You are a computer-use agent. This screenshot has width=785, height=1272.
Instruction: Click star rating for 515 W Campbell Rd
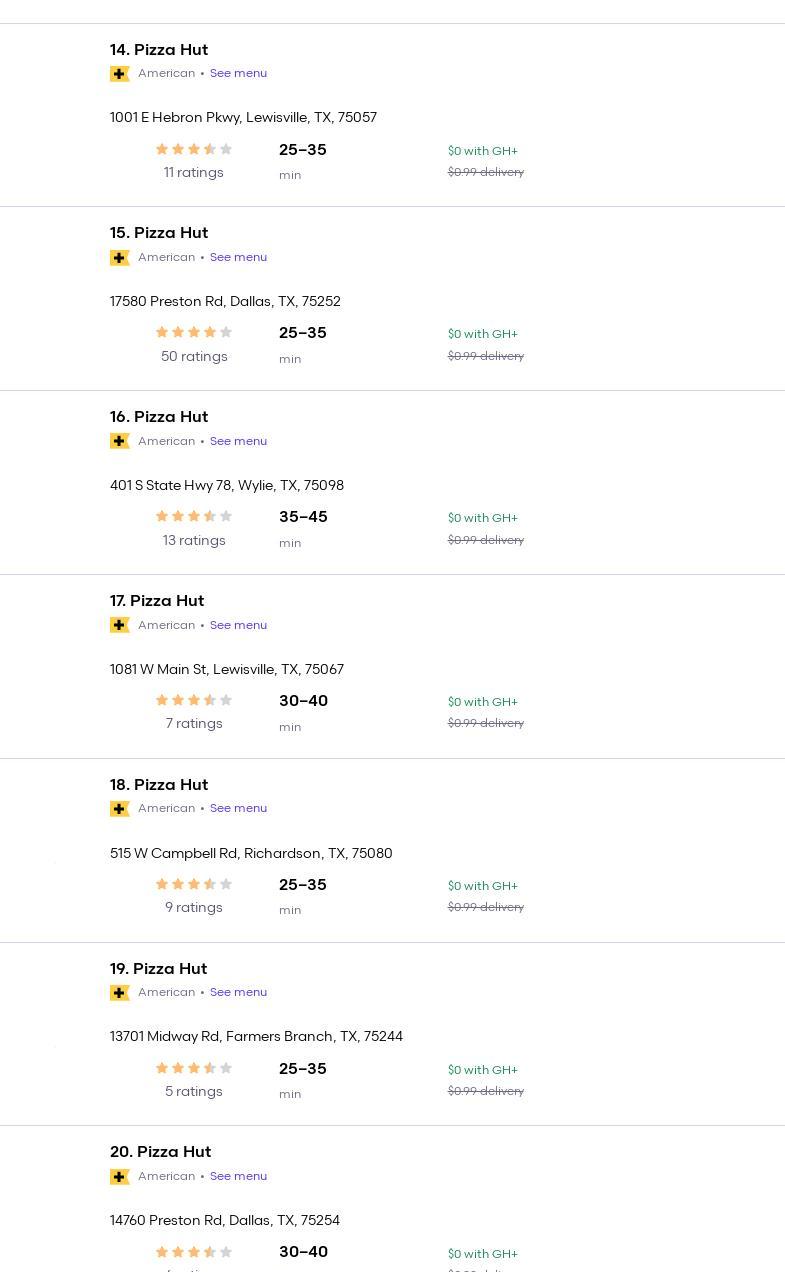click(x=194, y=884)
